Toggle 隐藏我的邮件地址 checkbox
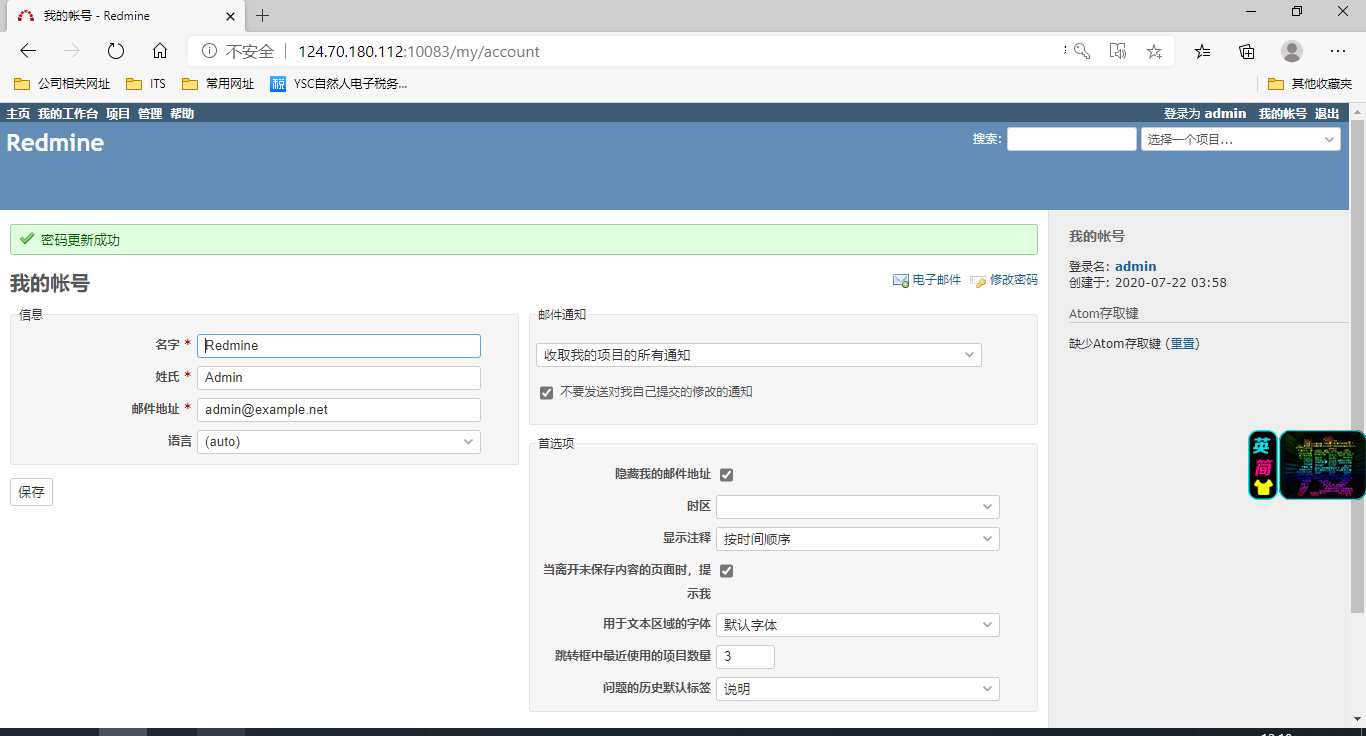The image size is (1366, 736). click(x=727, y=475)
